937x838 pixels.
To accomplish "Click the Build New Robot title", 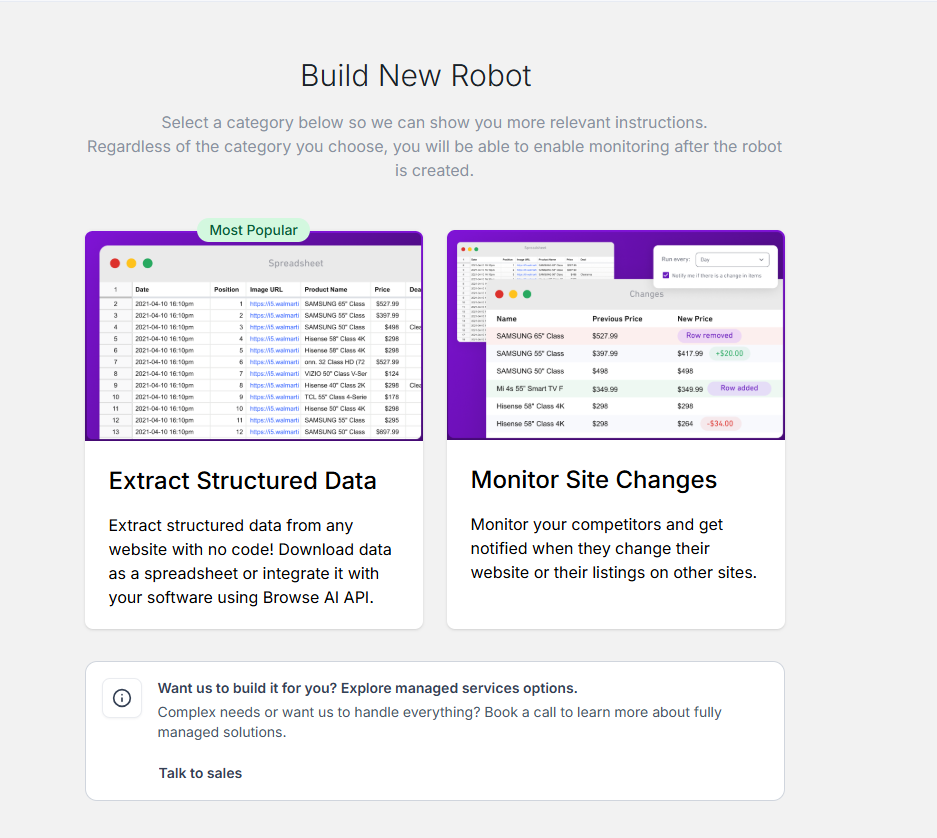I will pyautogui.click(x=416, y=76).
